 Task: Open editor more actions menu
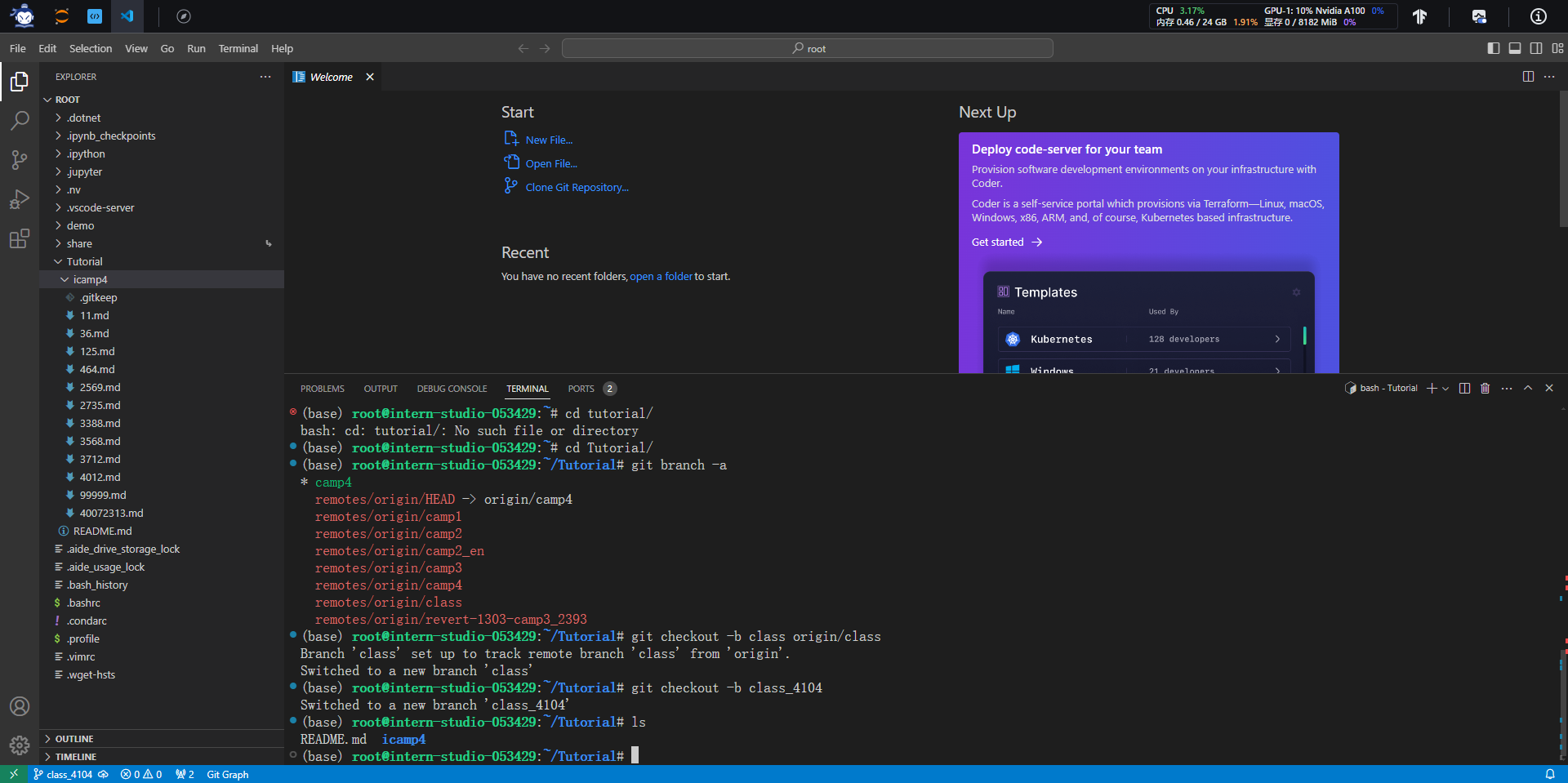(x=1549, y=76)
